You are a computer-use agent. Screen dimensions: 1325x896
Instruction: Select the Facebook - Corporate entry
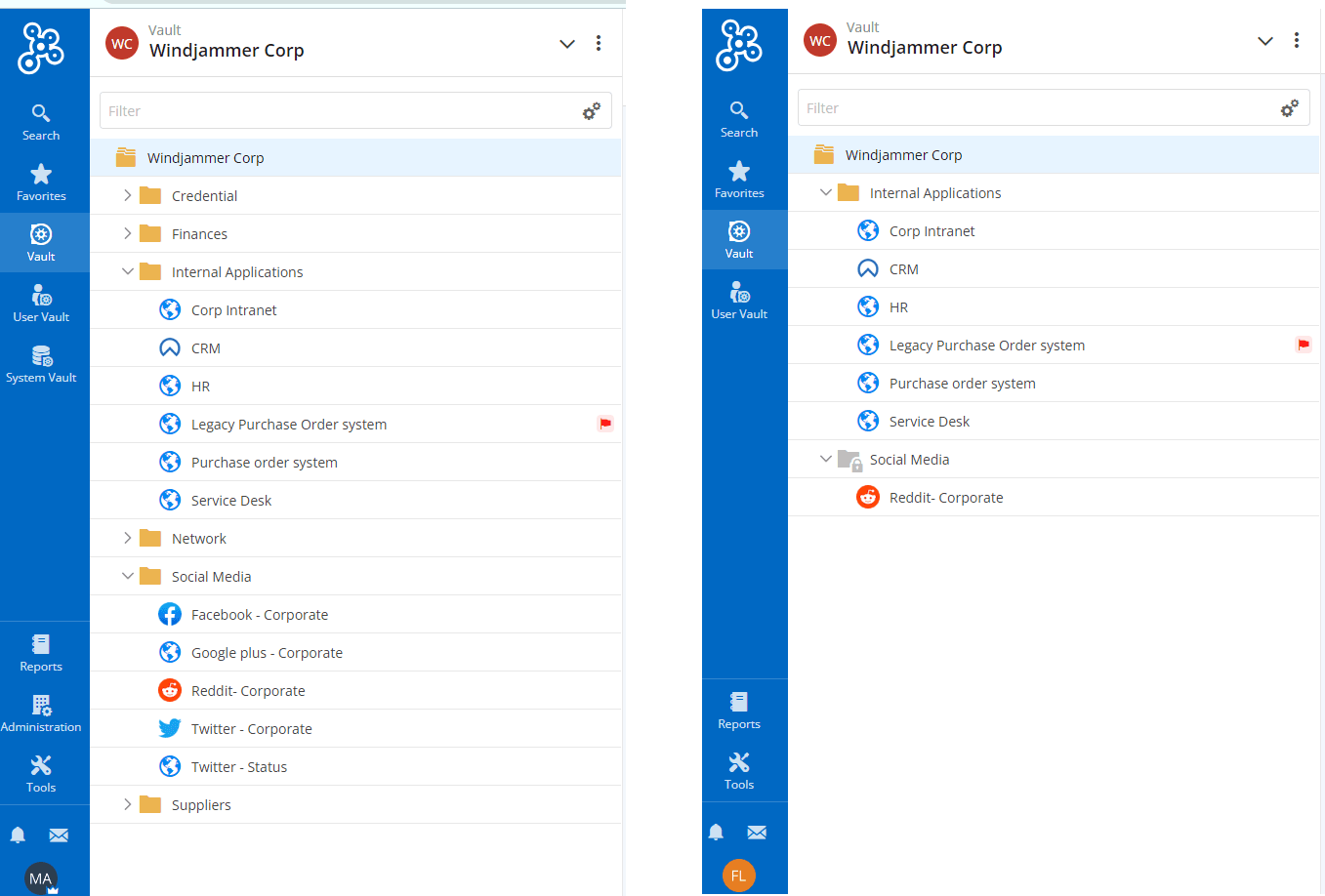(259, 615)
